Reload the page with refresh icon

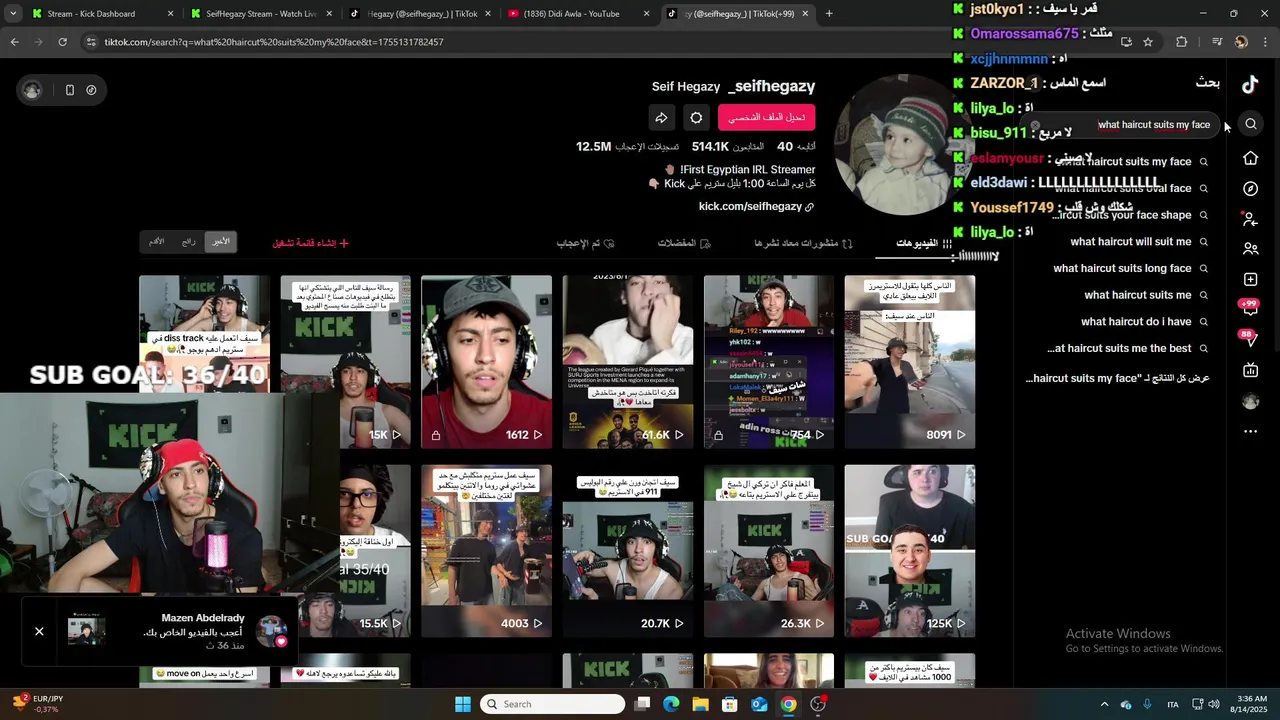pyautogui.click(x=62, y=42)
